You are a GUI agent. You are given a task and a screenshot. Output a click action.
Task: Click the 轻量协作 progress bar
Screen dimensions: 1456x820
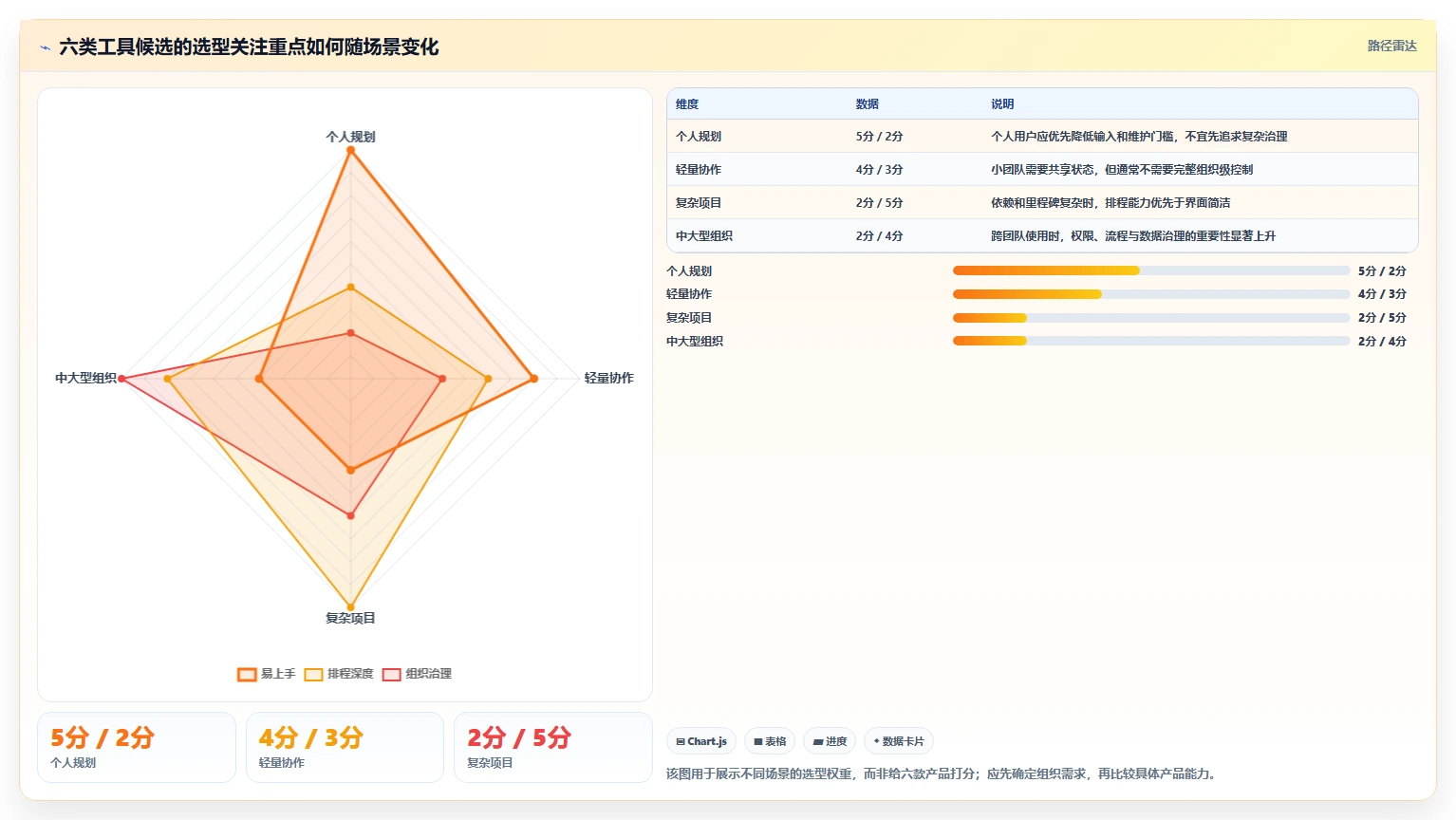pos(1151,294)
